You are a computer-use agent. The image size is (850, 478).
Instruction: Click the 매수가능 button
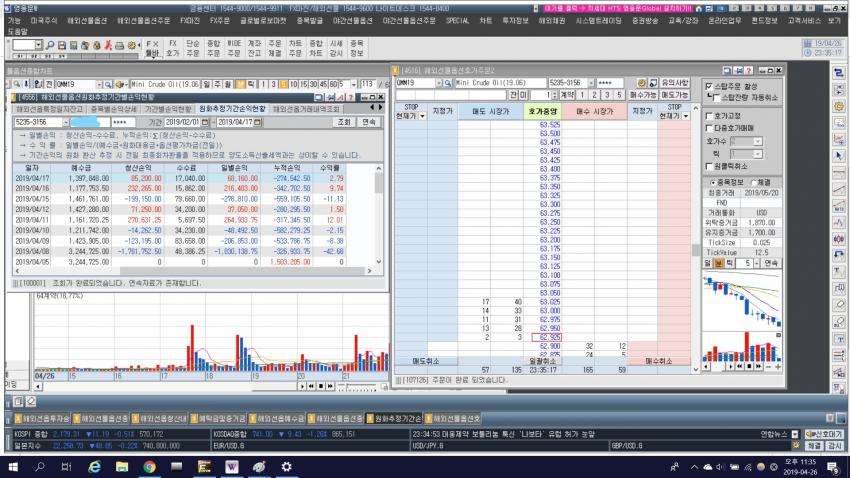tap(643, 95)
